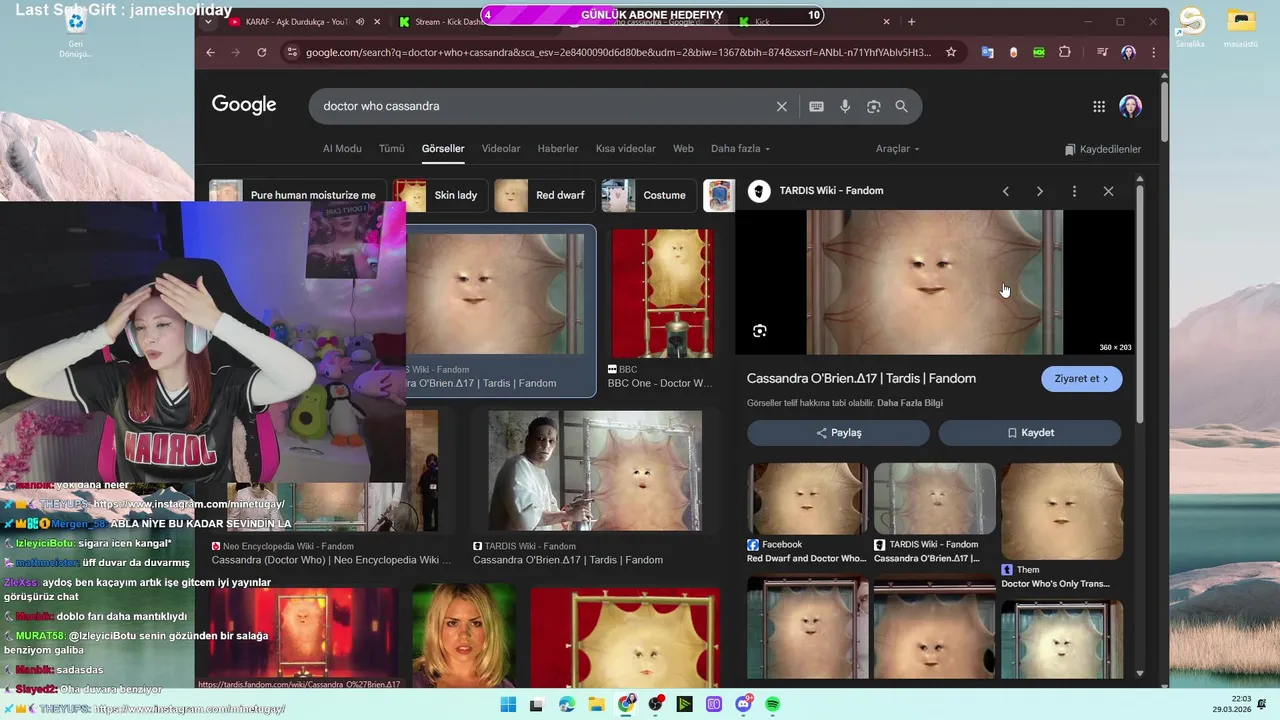Mute the KARAF YouTube tab audio
The image size is (1280, 720).
[x=360, y=21]
